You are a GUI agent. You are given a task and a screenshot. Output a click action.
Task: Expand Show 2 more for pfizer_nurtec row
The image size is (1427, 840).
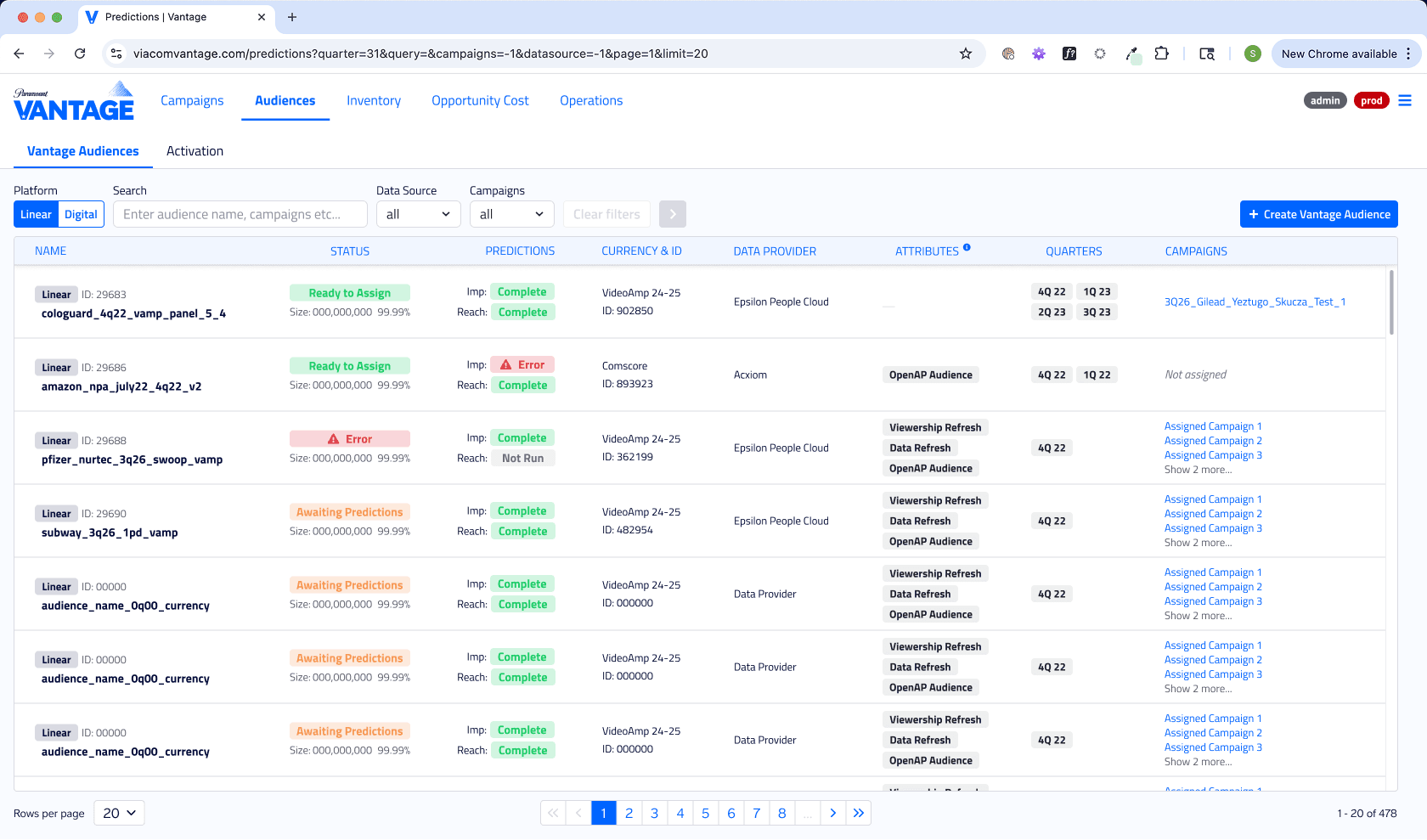[1198, 470]
